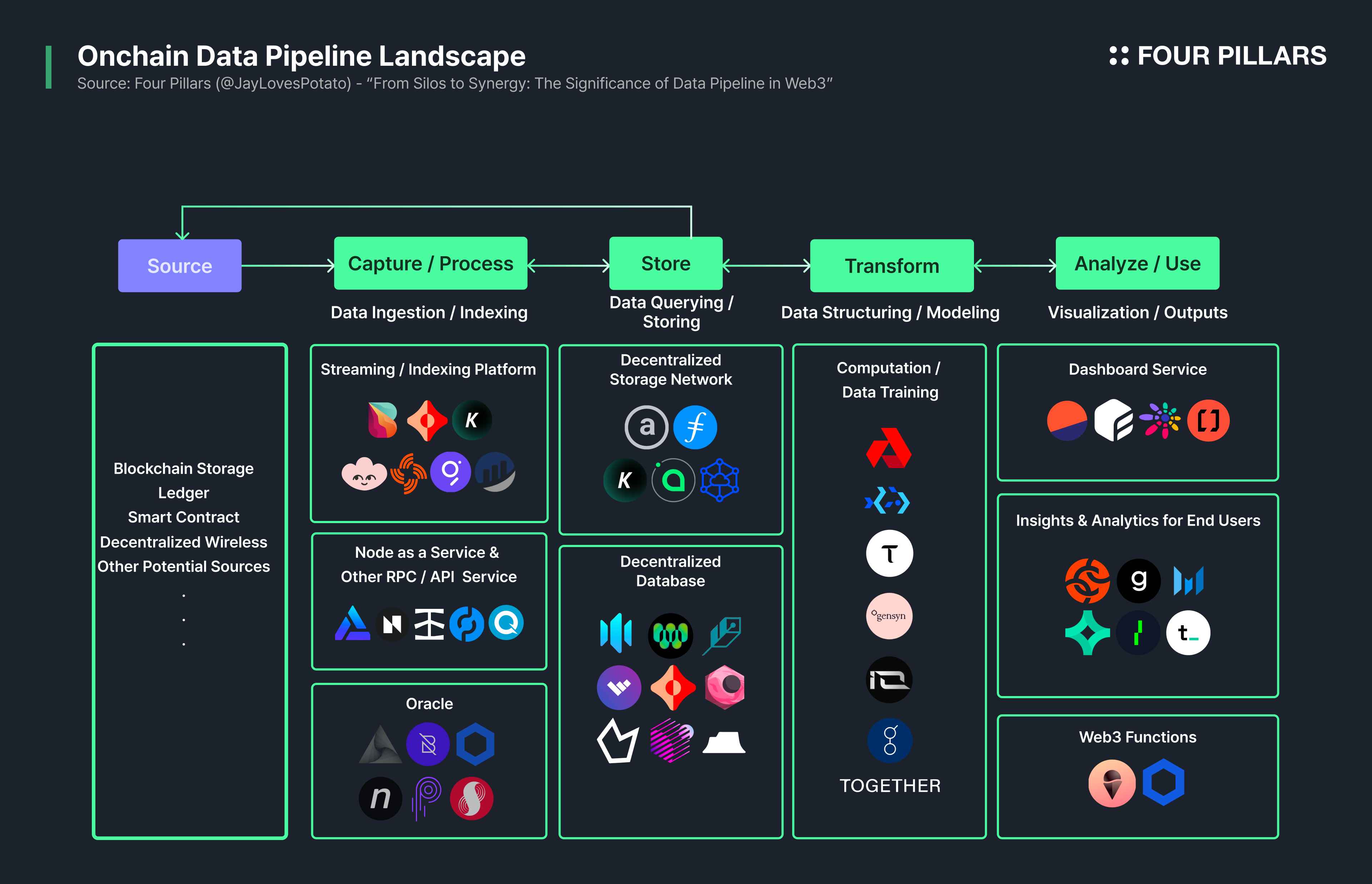The height and width of the screenshot is (884, 1372).
Task: Click the teal feather logo in Decentralized Database
Action: 722,635
